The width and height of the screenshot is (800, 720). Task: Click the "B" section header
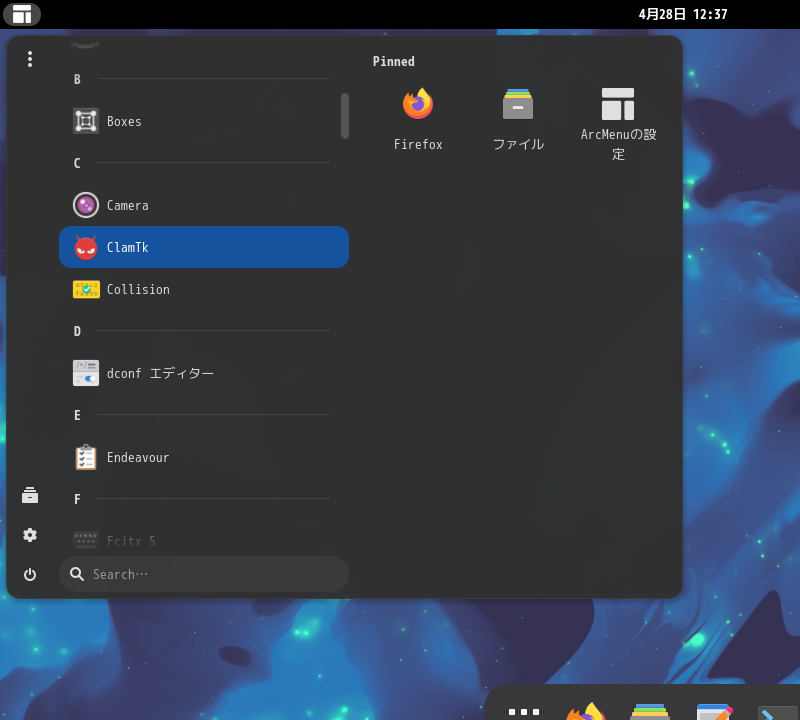[x=77, y=79]
